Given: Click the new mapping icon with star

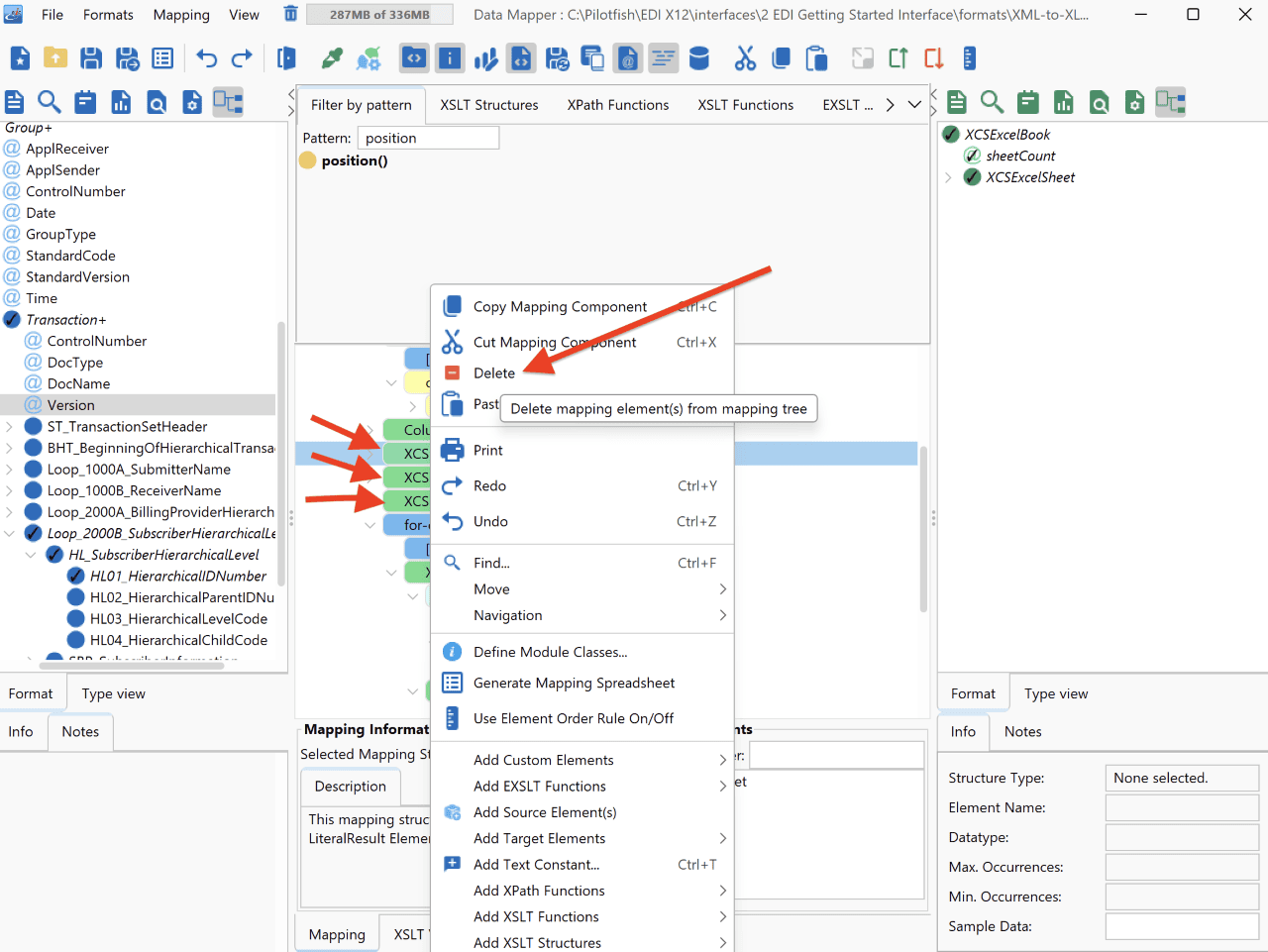Looking at the screenshot, I should (20, 58).
